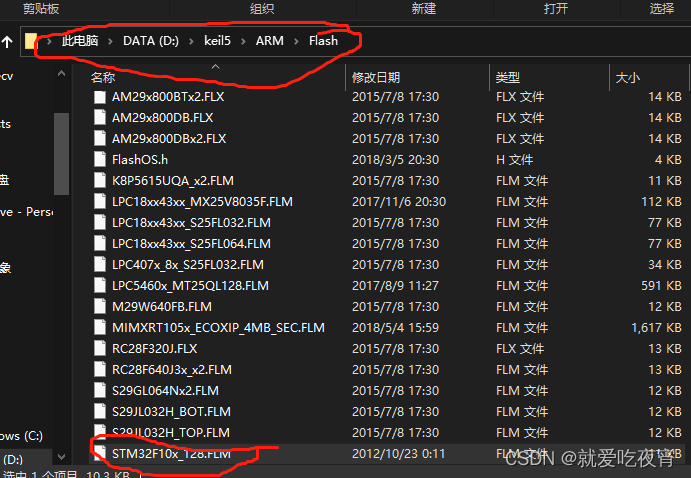The height and width of the screenshot is (478, 691).
Task: Click navigation pane scroll down arrow
Action: [62, 457]
